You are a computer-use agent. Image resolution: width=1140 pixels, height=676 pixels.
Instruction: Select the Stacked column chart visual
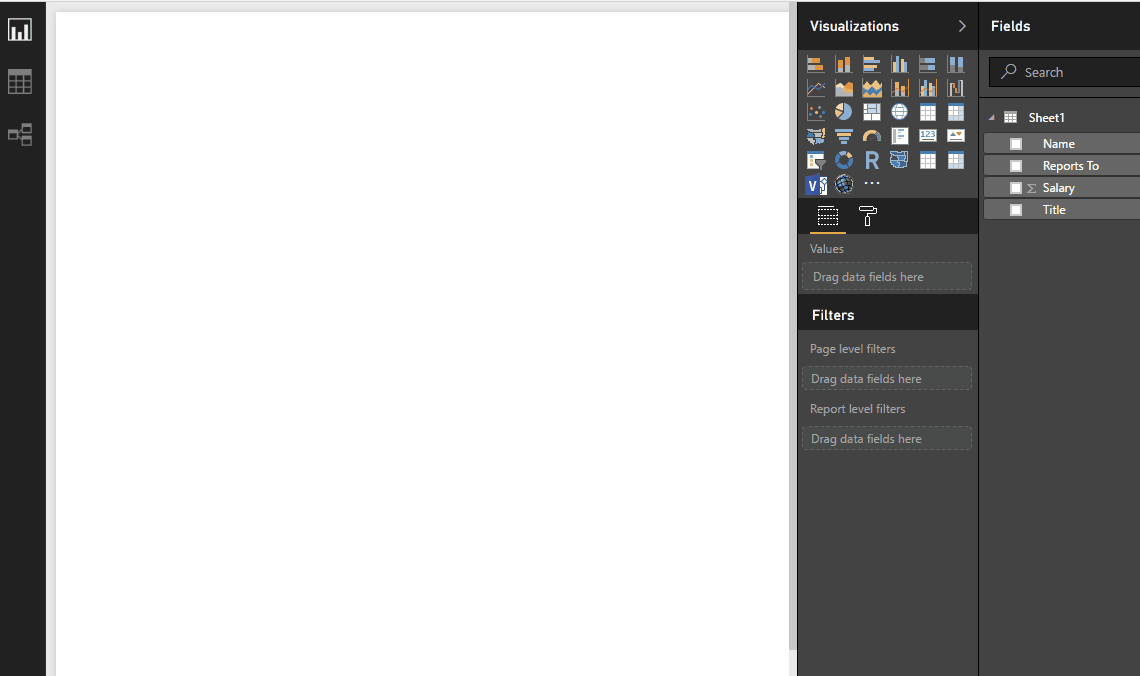coord(843,65)
